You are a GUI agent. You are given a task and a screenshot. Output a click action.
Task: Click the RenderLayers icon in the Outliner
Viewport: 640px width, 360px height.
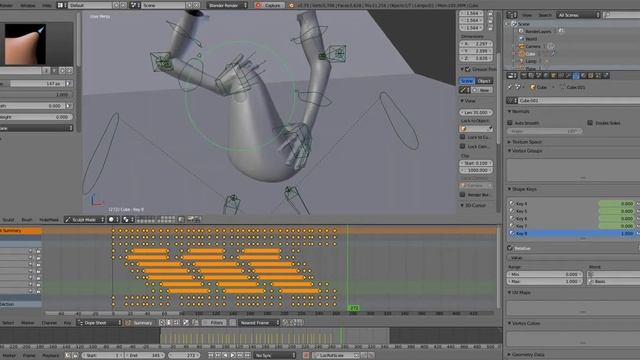pyautogui.click(x=521, y=31)
